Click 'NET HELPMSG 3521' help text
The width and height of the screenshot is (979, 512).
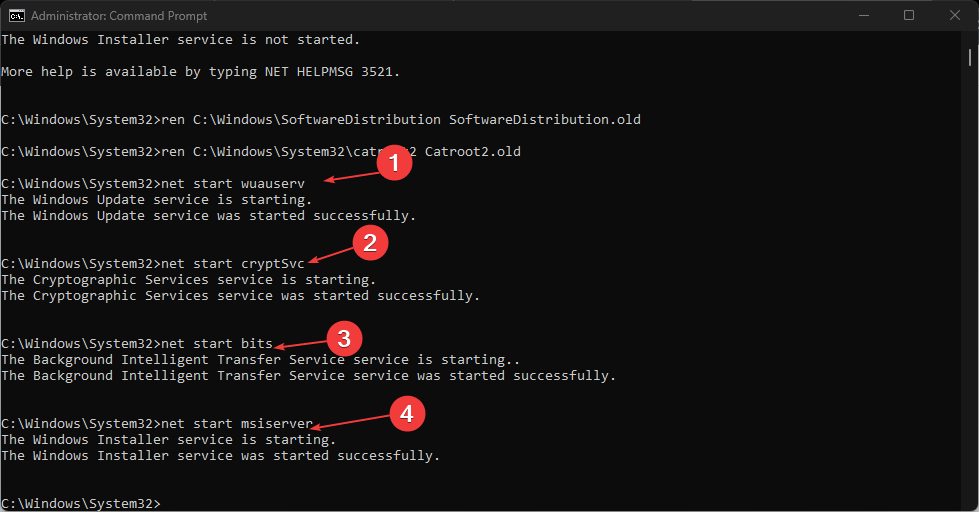pos(328,72)
